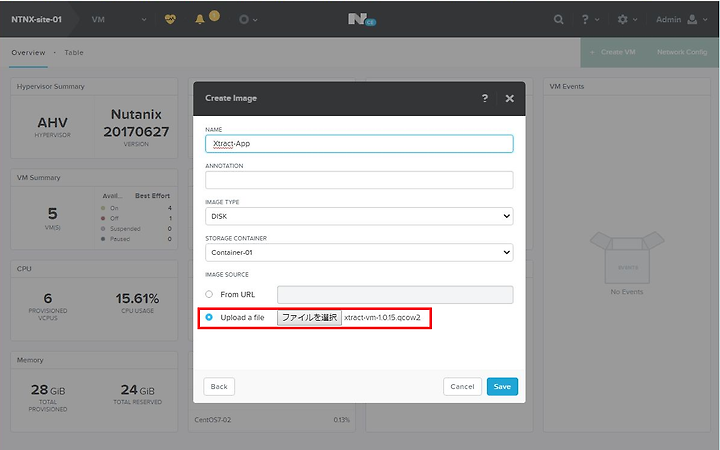Switch to the Overview tab
The image size is (720, 450).
coord(28,52)
